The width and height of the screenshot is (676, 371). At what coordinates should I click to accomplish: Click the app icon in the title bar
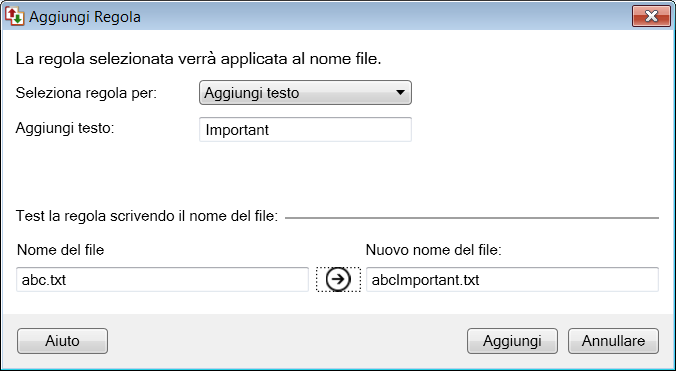(x=15, y=17)
